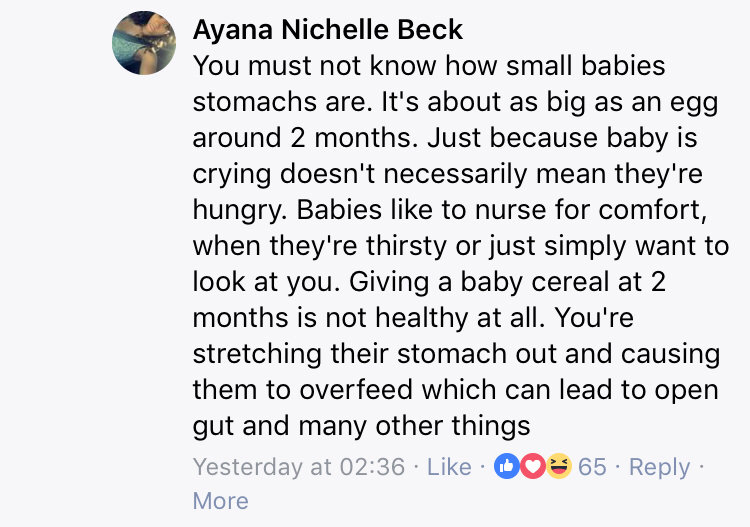Click the line starting 'stretching their stomach out'
This screenshot has width=750, height=527.
pyautogui.click(x=456, y=355)
